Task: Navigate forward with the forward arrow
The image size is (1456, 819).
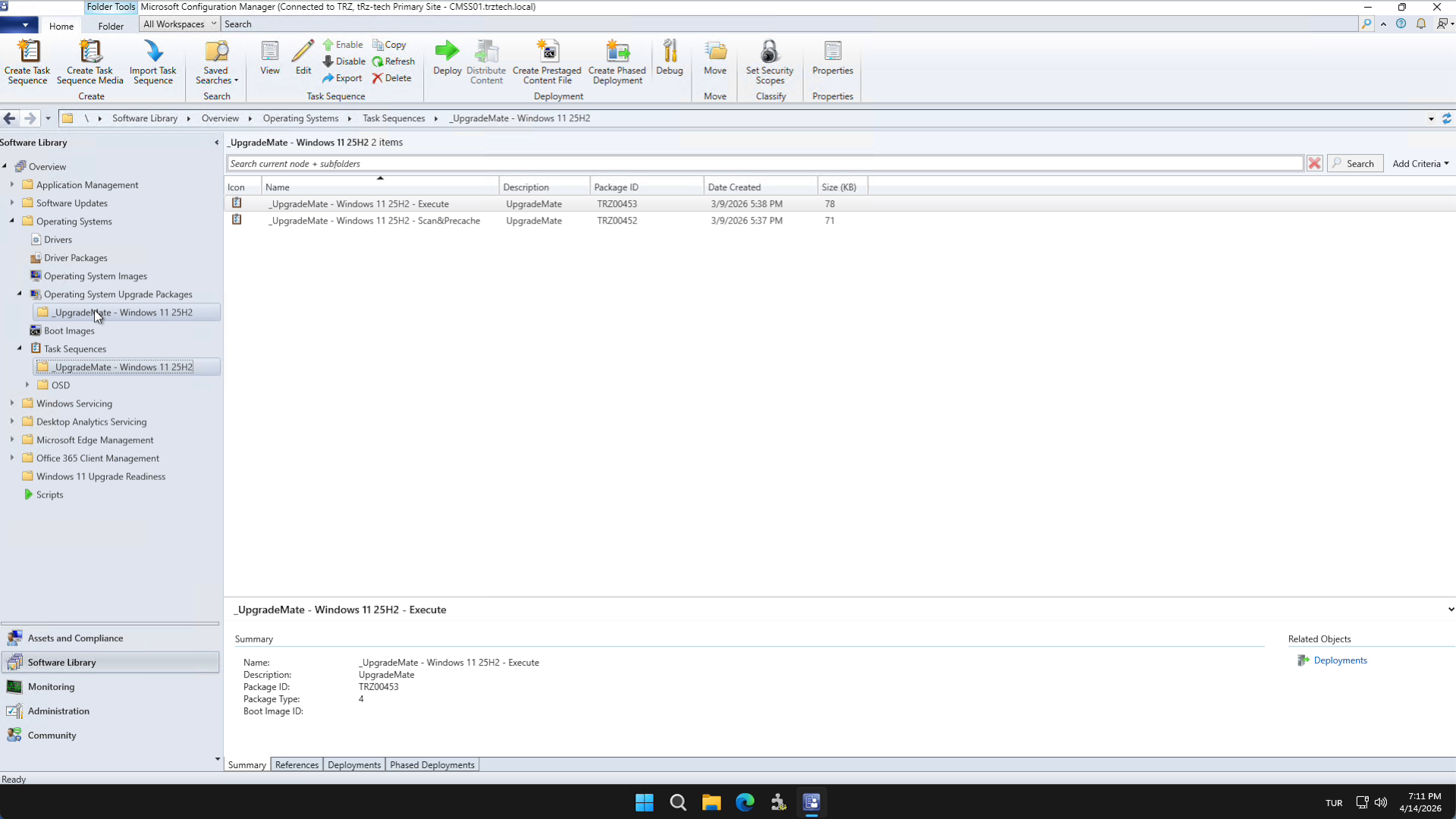Action: point(30,118)
